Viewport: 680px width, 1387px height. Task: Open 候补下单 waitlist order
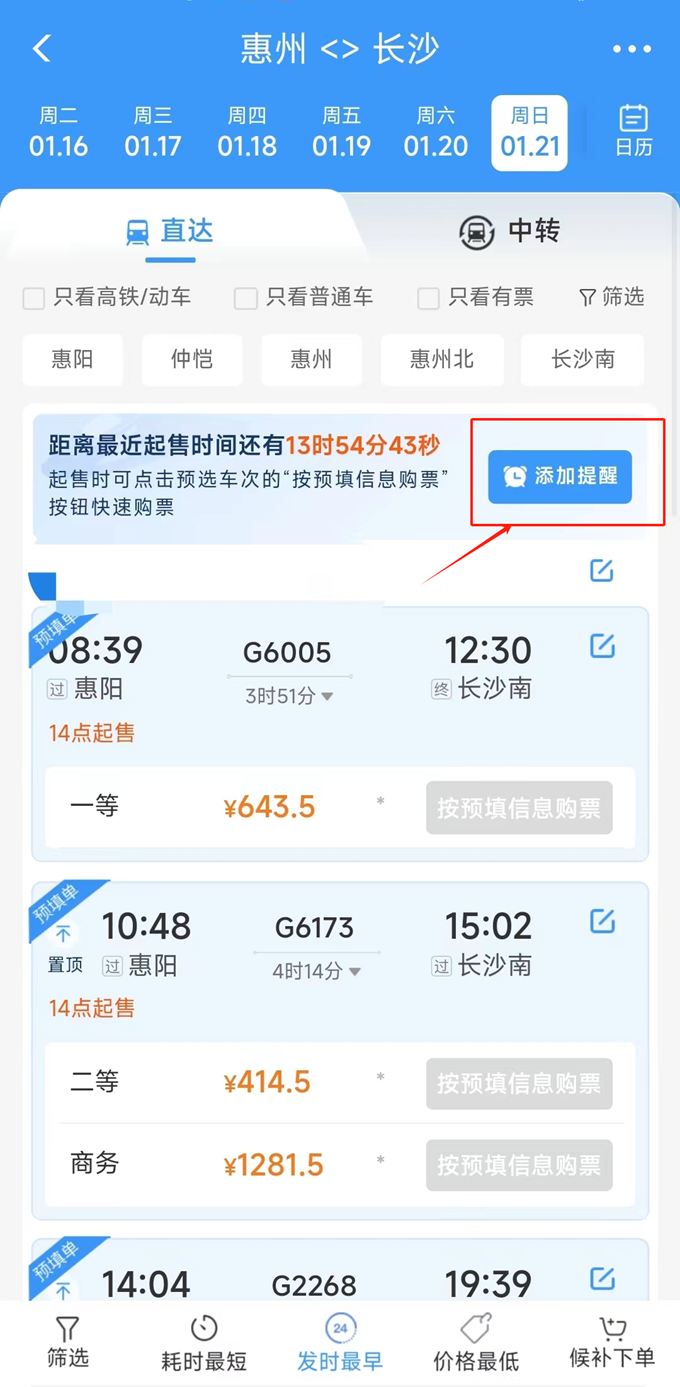click(x=612, y=1342)
